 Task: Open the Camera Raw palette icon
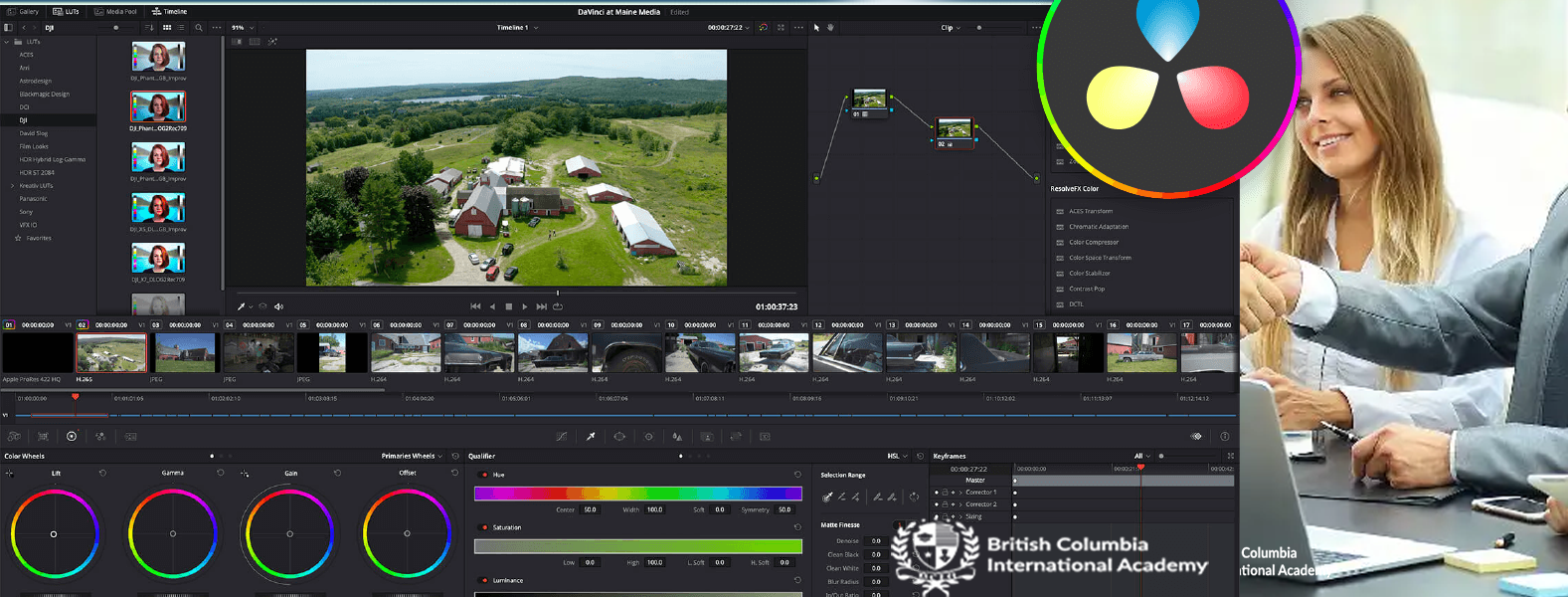click(14, 436)
